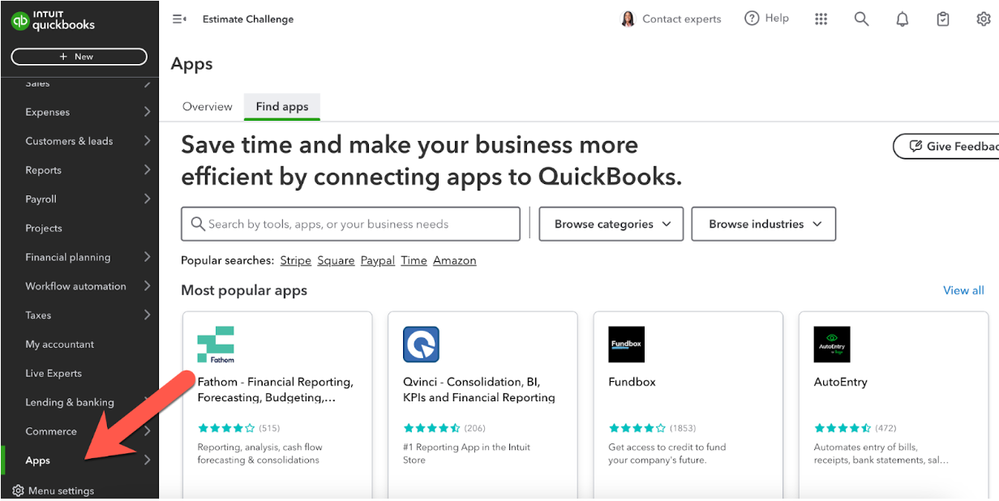Expand the Browse categories dropdown
The width and height of the screenshot is (999, 501).
pyautogui.click(x=611, y=224)
